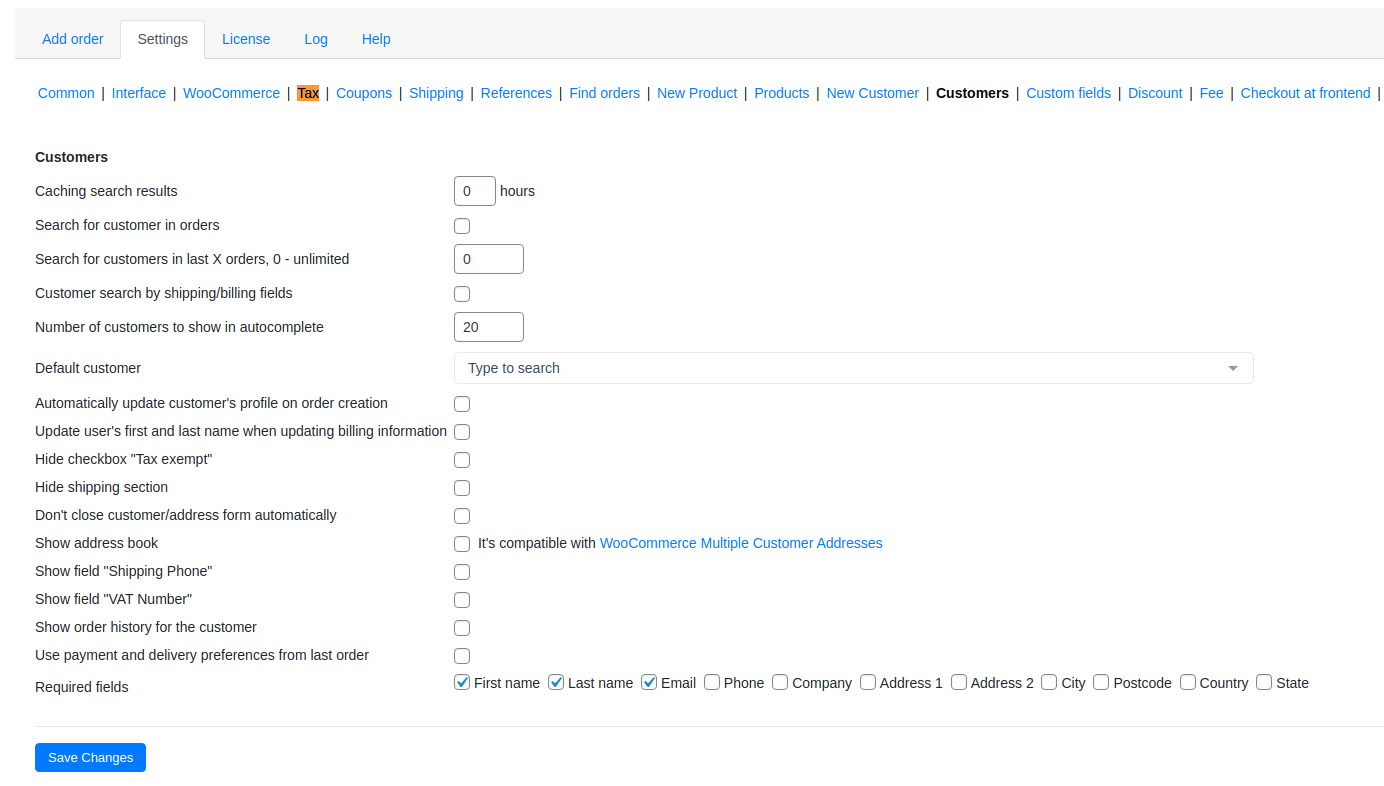Go to Custom fields settings section
Screen dimensions: 1384x786
[x=1069, y=93]
